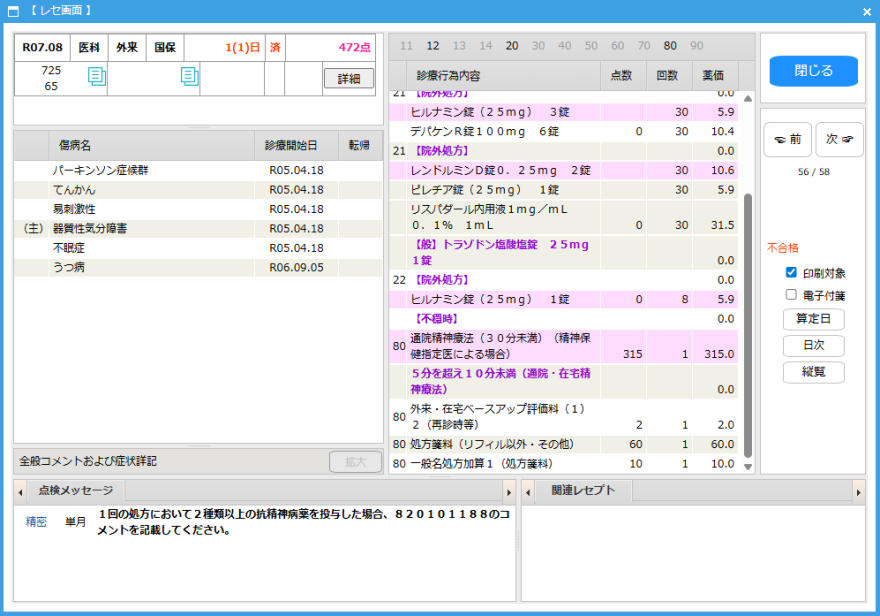This screenshot has height=616, width=880.
Task: Click scroll-down arrow of treatment list
Action: [x=747, y=467]
